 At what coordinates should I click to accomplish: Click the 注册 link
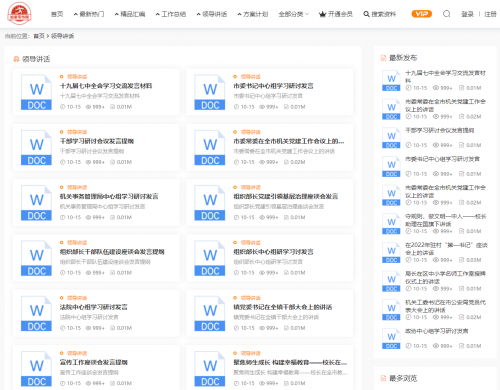point(490,14)
